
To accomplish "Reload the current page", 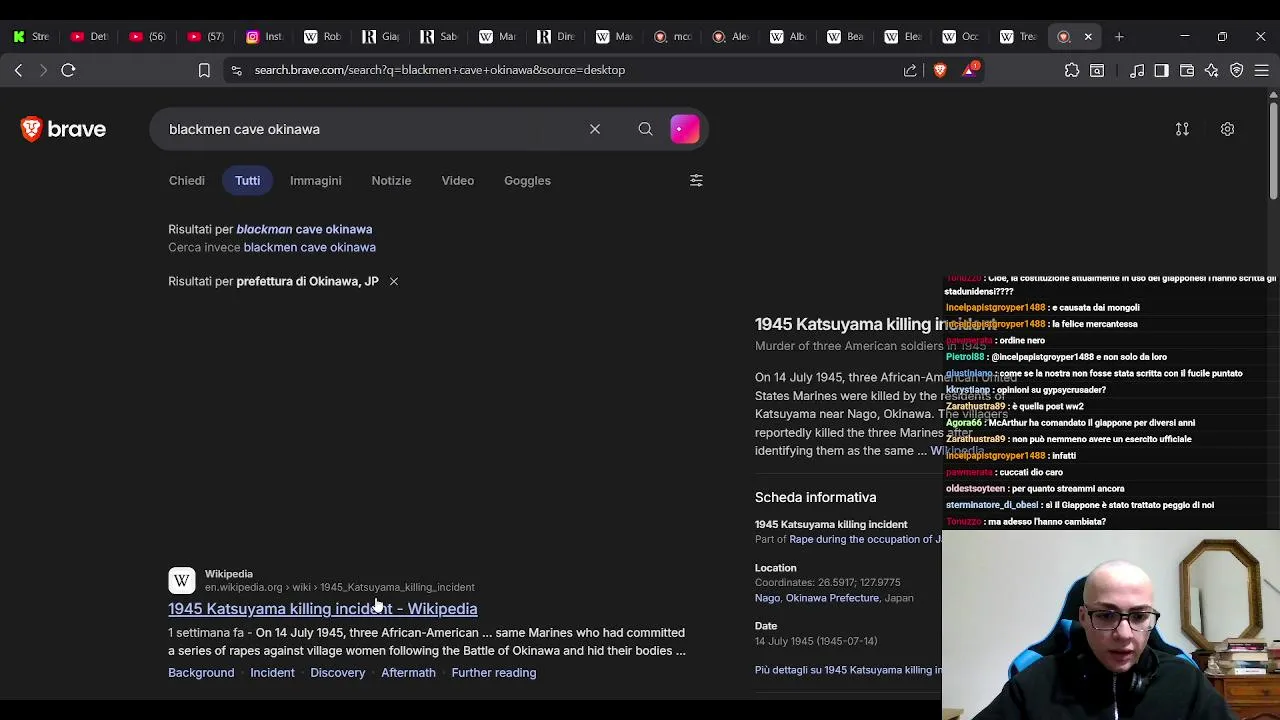I will [x=68, y=70].
